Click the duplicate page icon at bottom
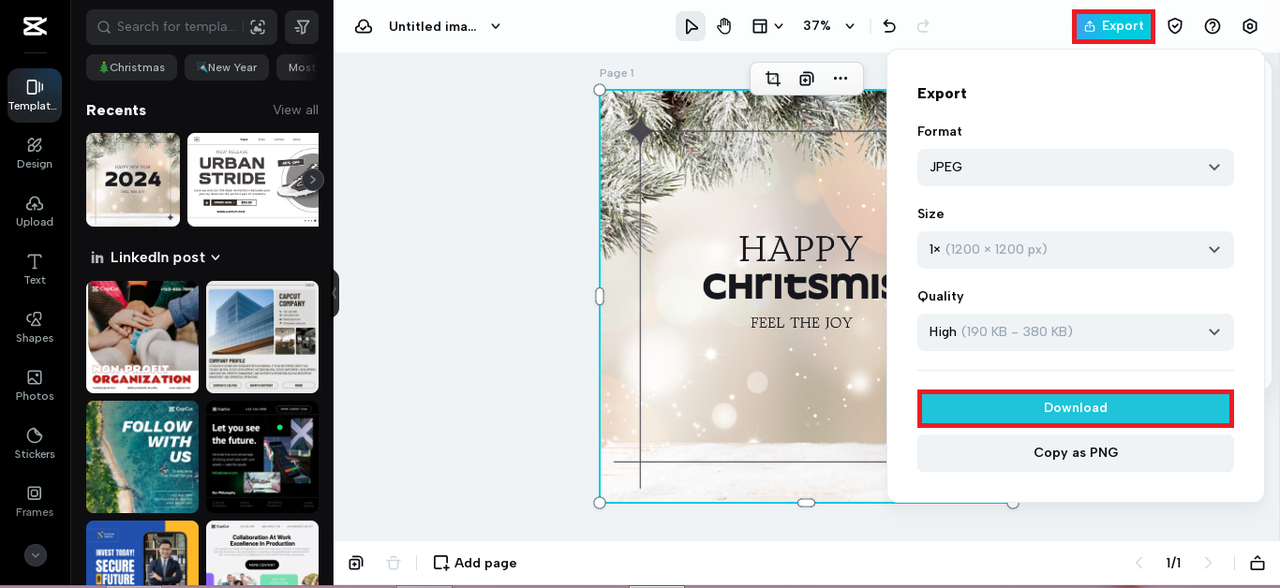This screenshot has width=1280, height=588. click(356, 563)
